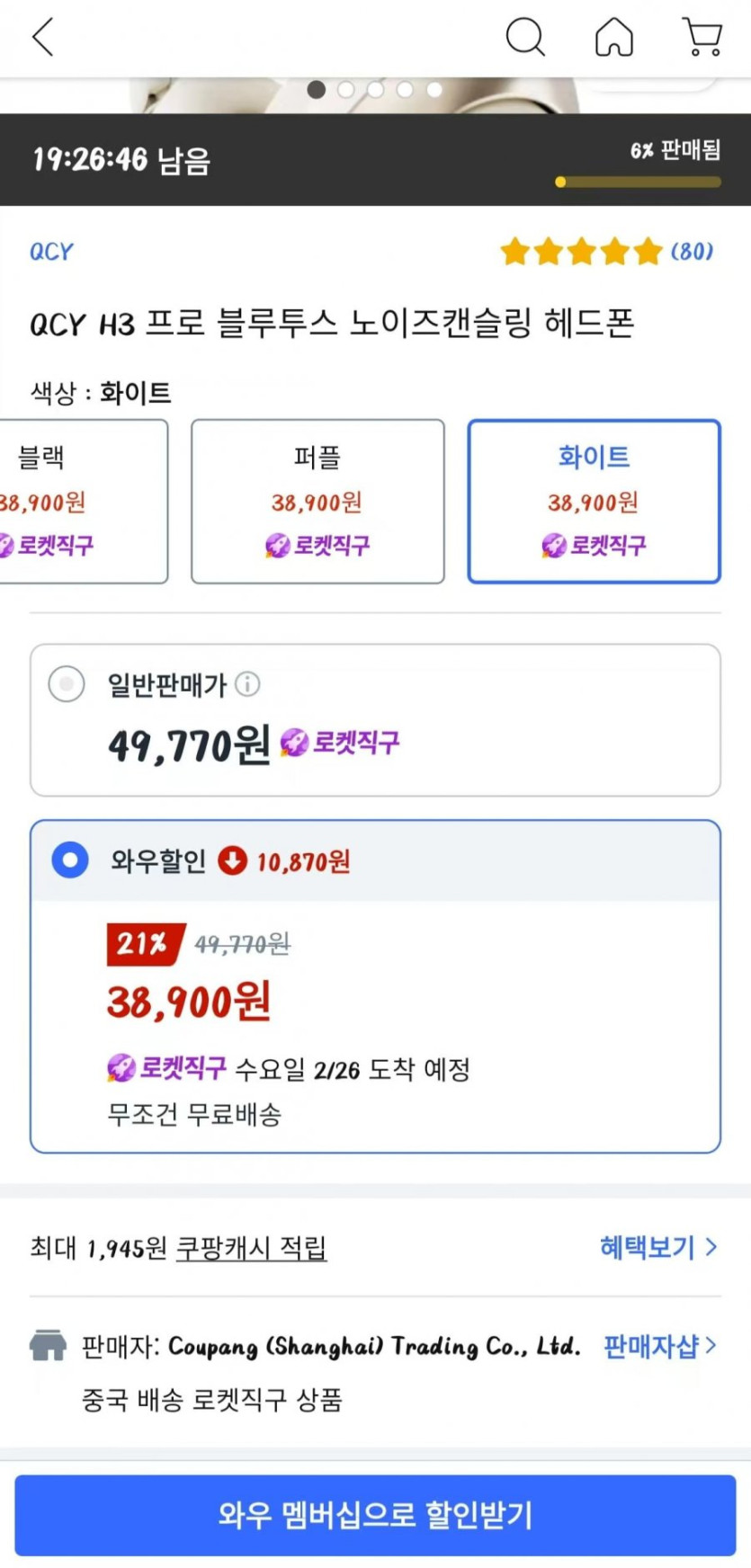The image size is (751, 1568).
Task: Select the 일반판매가 radio button
Action: pyautogui.click(x=67, y=684)
